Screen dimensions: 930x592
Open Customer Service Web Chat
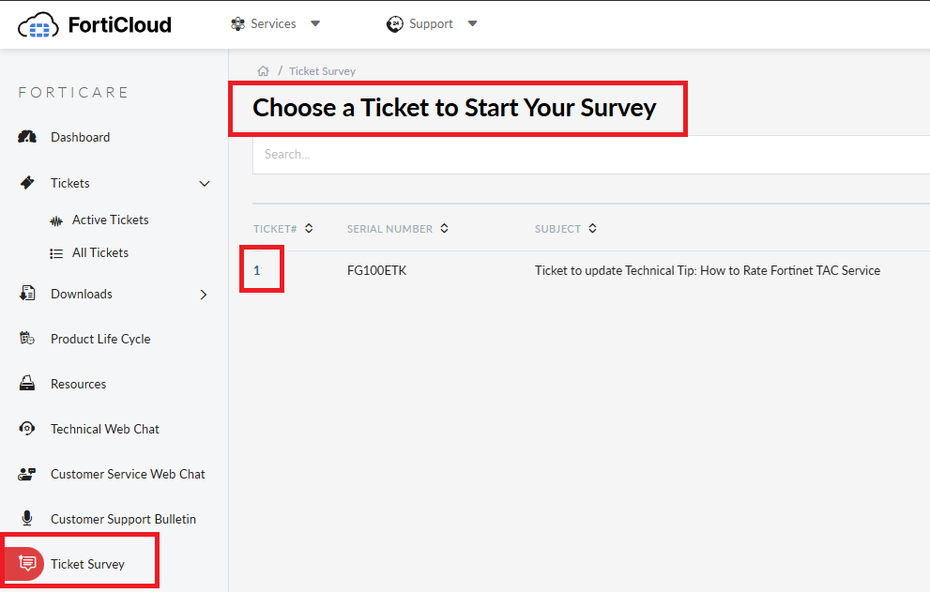point(128,474)
